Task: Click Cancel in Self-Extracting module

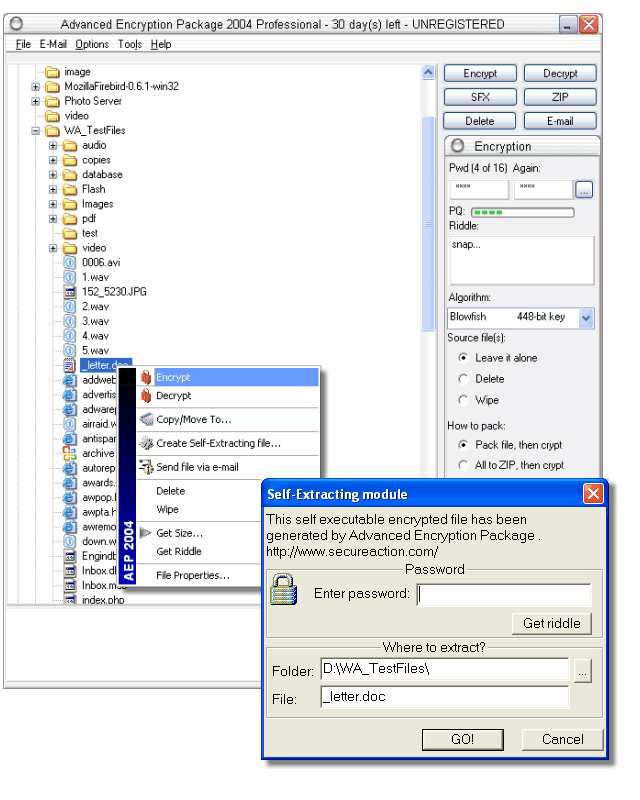Action: point(562,739)
